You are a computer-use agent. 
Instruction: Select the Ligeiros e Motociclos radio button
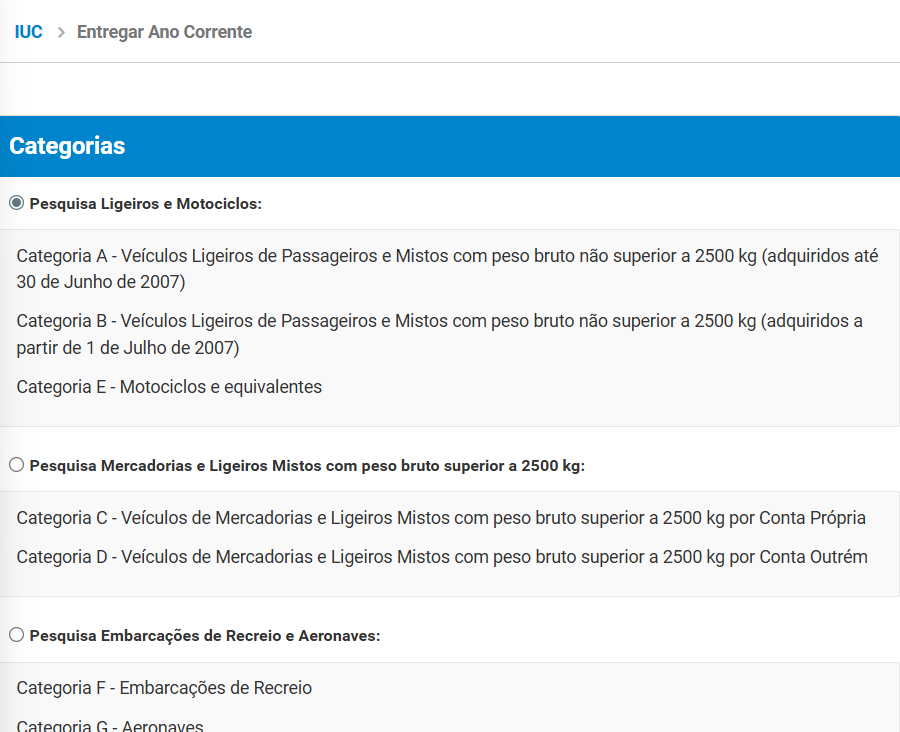[16, 203]
